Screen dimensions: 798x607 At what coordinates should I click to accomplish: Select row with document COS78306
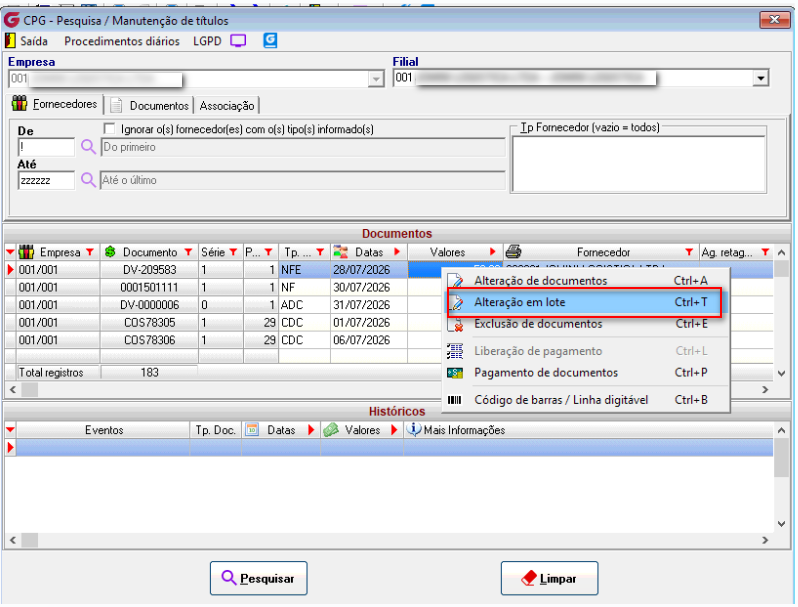coord(150,340)
